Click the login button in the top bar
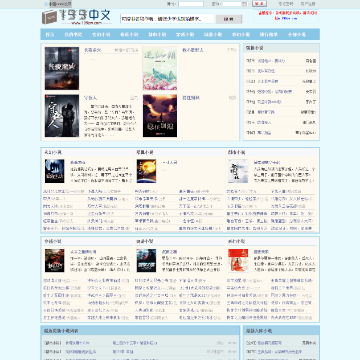The image size is (360, 360). coord(259,4)
